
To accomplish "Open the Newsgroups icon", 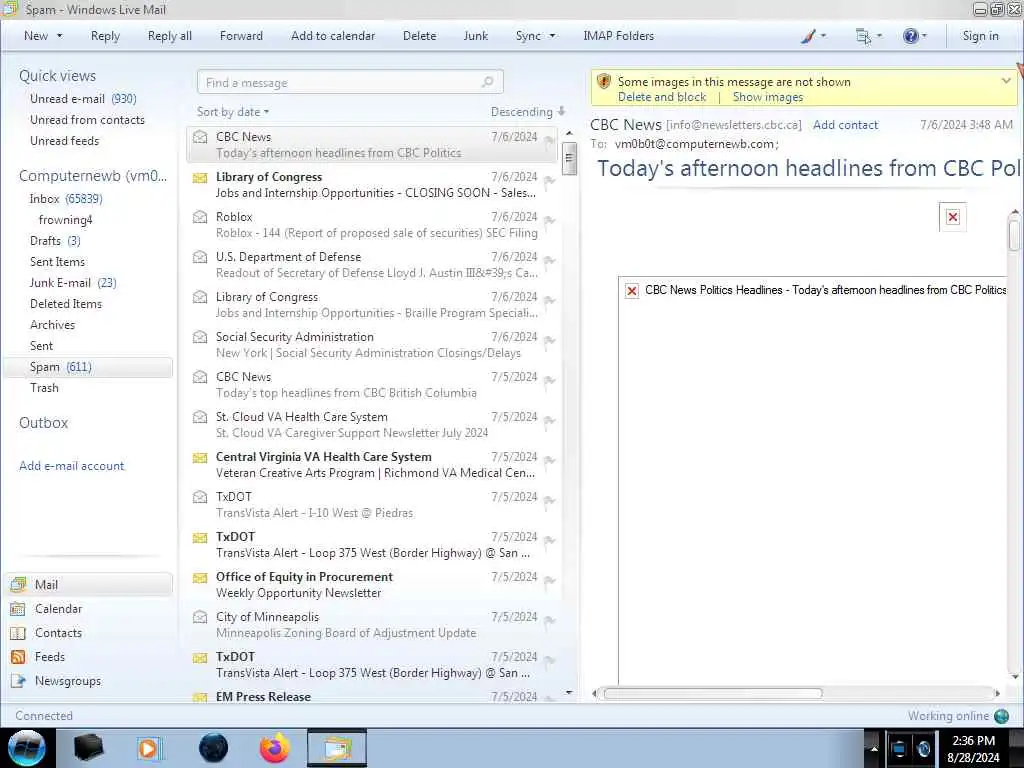I will (18, 681).
